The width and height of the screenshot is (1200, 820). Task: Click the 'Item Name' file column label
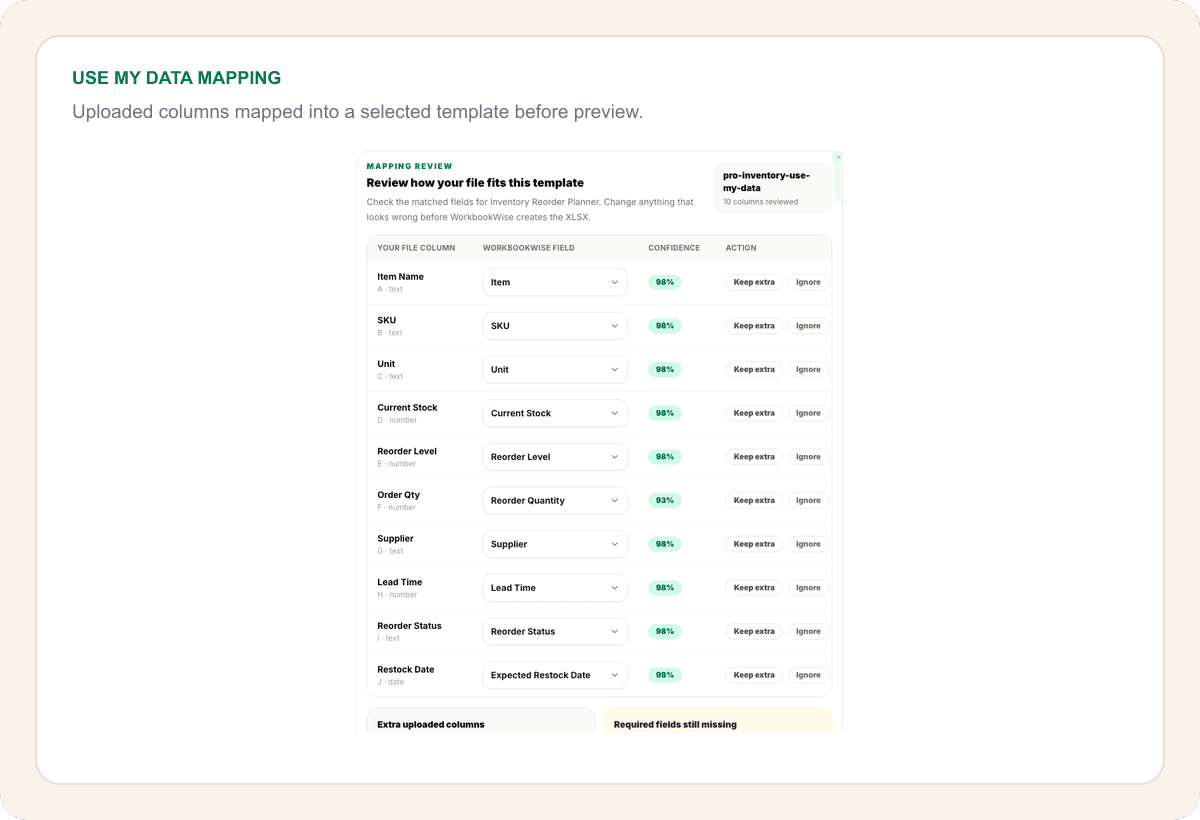(400, 277)
